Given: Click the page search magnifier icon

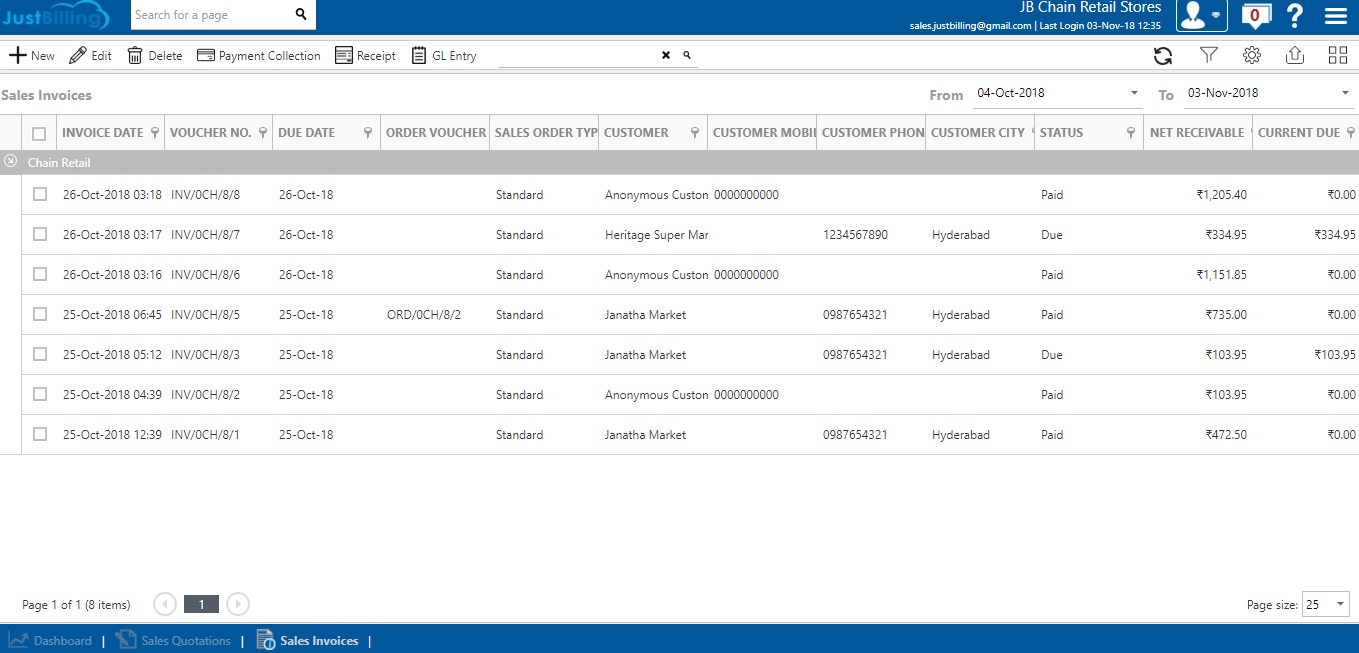Looking at the screenshot, I should [x=301, y=15].
